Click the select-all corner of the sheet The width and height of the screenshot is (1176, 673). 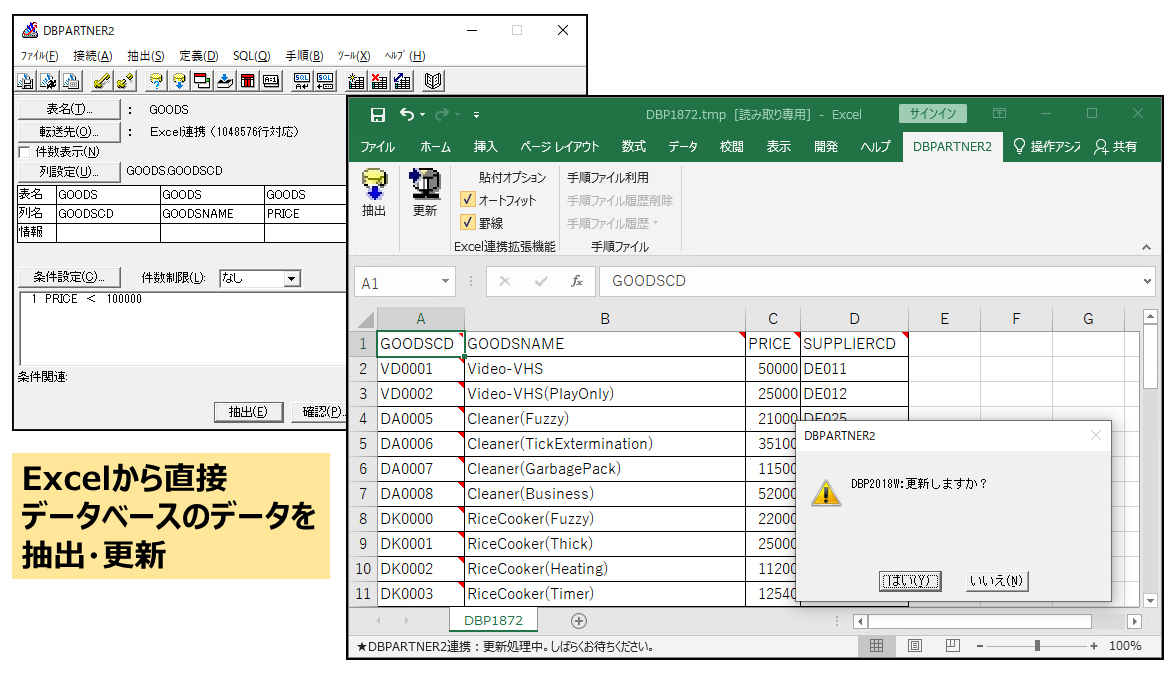pos(365,320)
